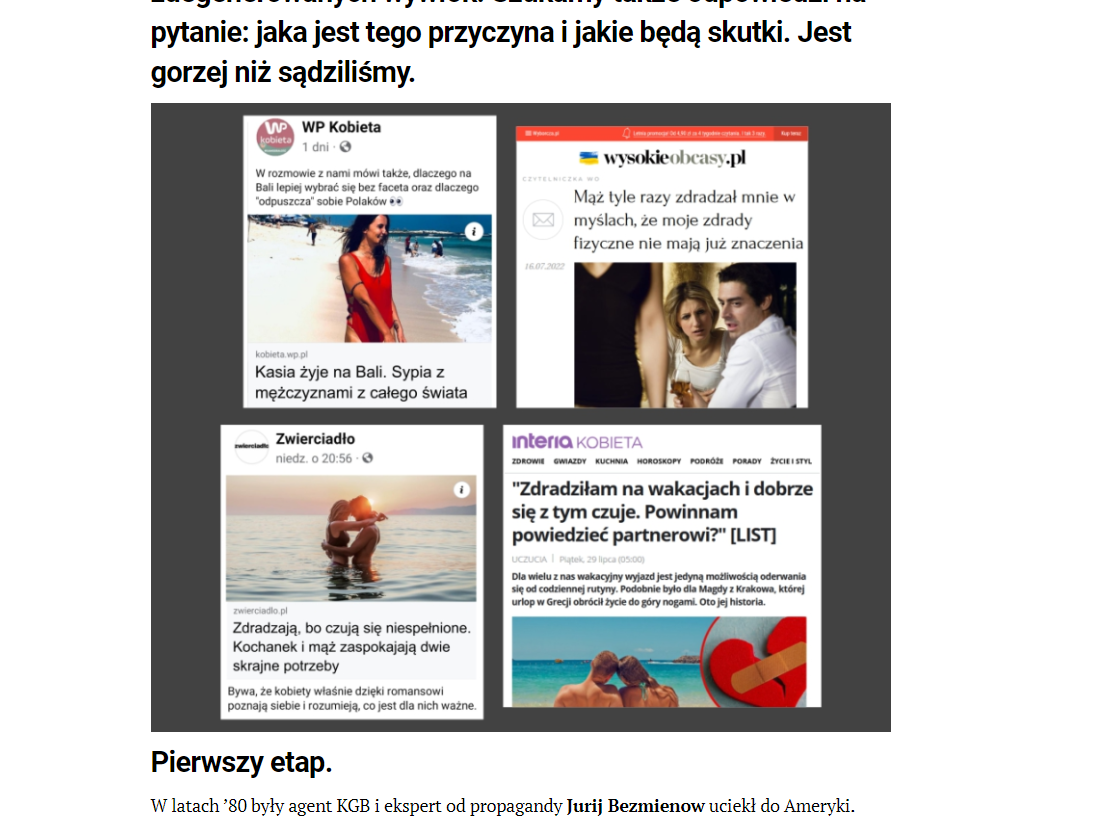Screen dimensions: 1120x822
Task: Click the kobieta.wp.pl source link
Action: tap(281, 354)
